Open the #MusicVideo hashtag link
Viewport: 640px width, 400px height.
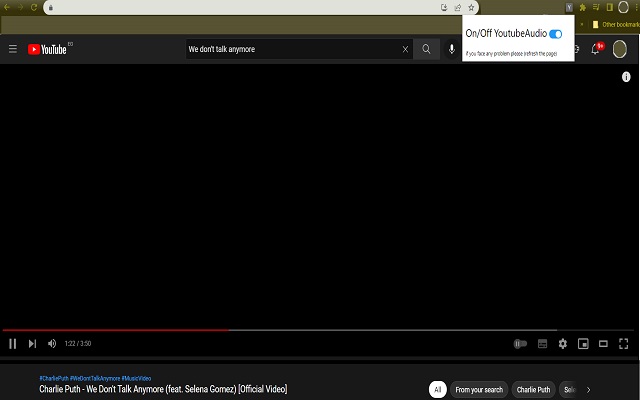click(136, 378)
